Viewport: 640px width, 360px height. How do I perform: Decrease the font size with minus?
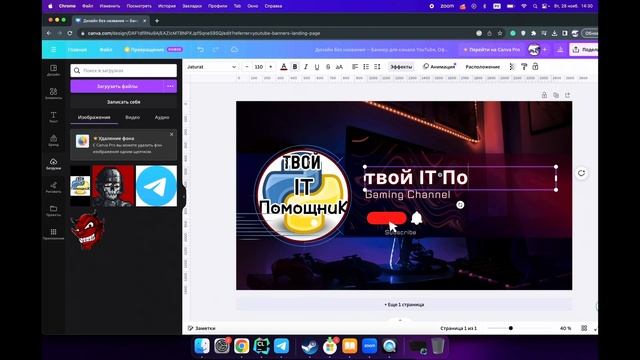[247, 67]
